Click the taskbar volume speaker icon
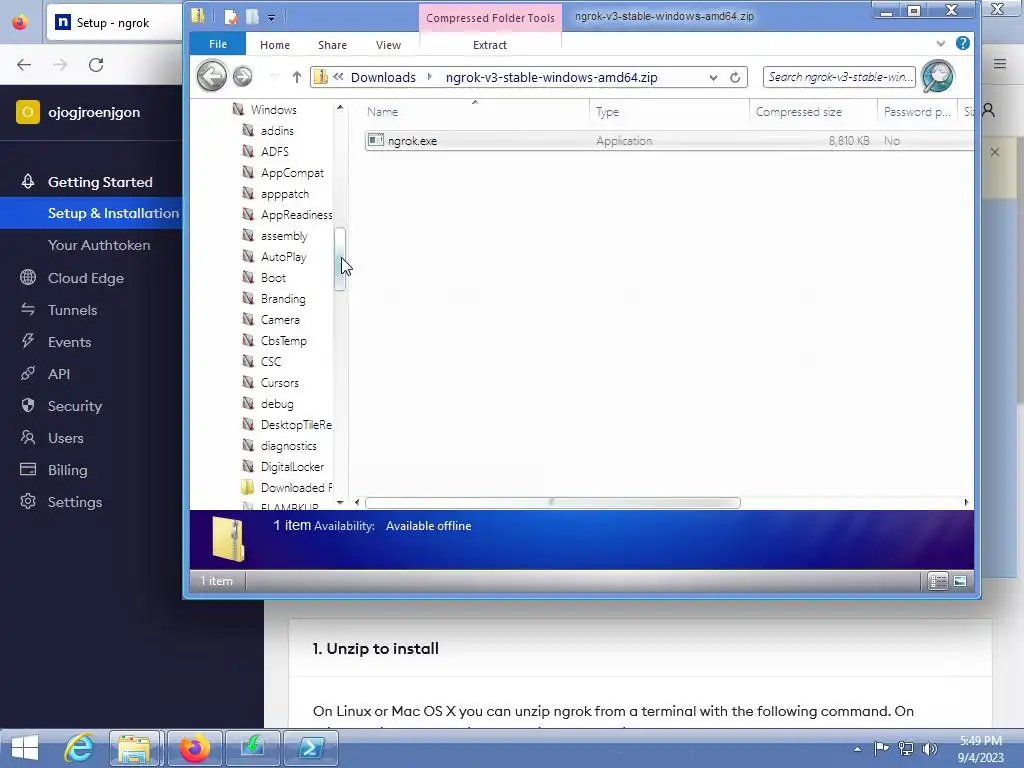The height and width of the screenshot is (768, 1024). tap(929, 749)
